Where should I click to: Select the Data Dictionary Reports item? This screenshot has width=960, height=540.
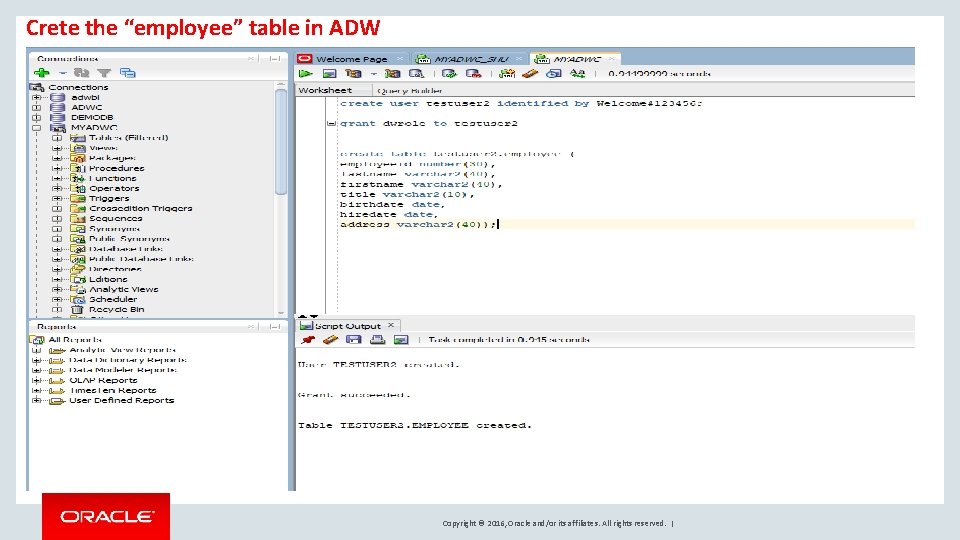pyautogui.click(x=128, y=360)
